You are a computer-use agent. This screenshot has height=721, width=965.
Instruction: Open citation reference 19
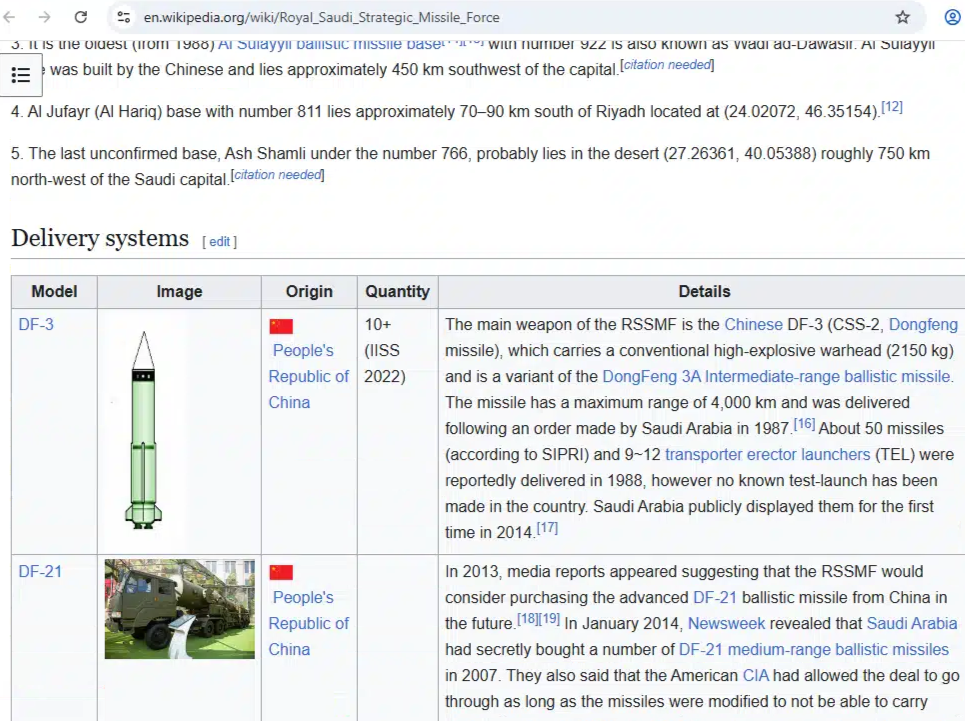(x=549, y=619)
